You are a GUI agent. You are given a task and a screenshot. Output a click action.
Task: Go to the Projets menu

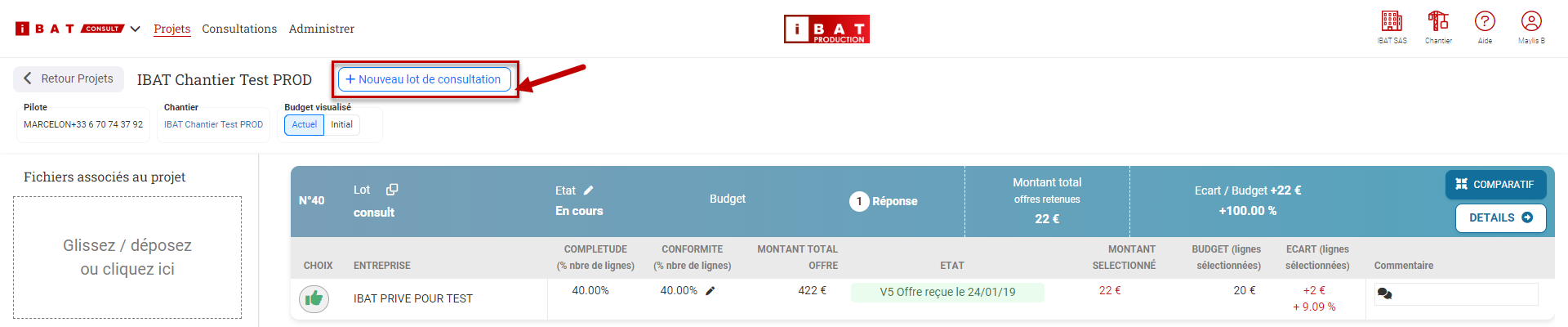pos(171,29)
